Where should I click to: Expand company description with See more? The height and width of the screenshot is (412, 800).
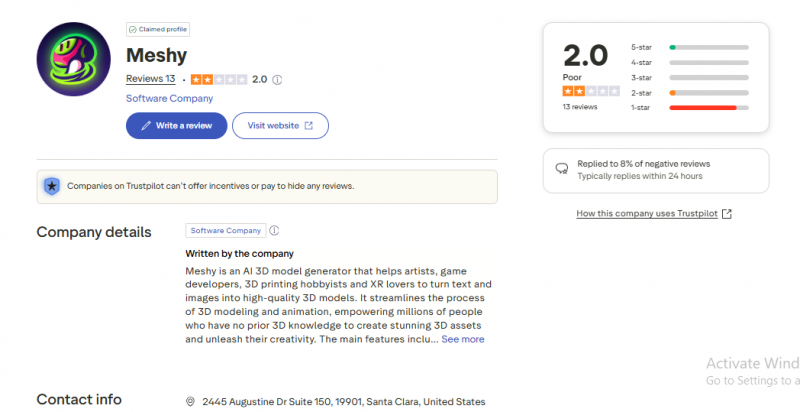point(463,339)
